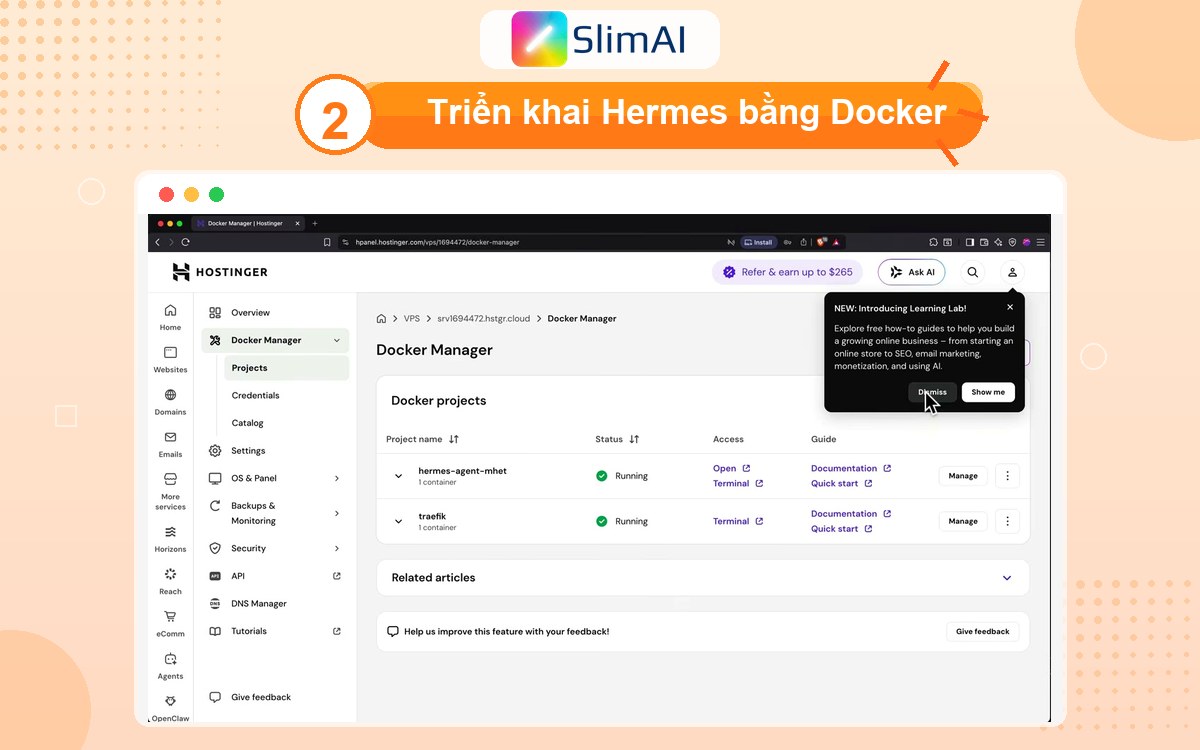Click the Install button in address bar
The image size is (1200, 750).
[x=758, y=242]
